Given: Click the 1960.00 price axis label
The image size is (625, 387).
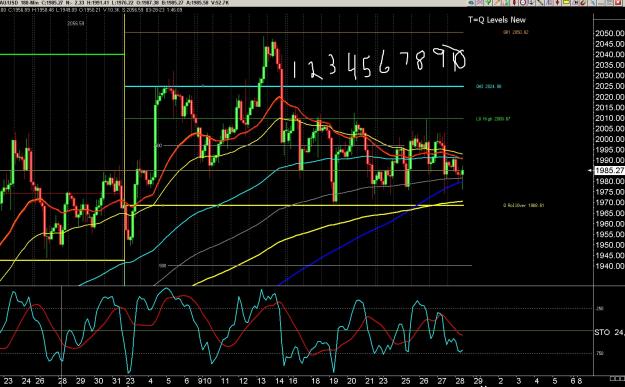Looking at the screenshot, I should point(609,224).
